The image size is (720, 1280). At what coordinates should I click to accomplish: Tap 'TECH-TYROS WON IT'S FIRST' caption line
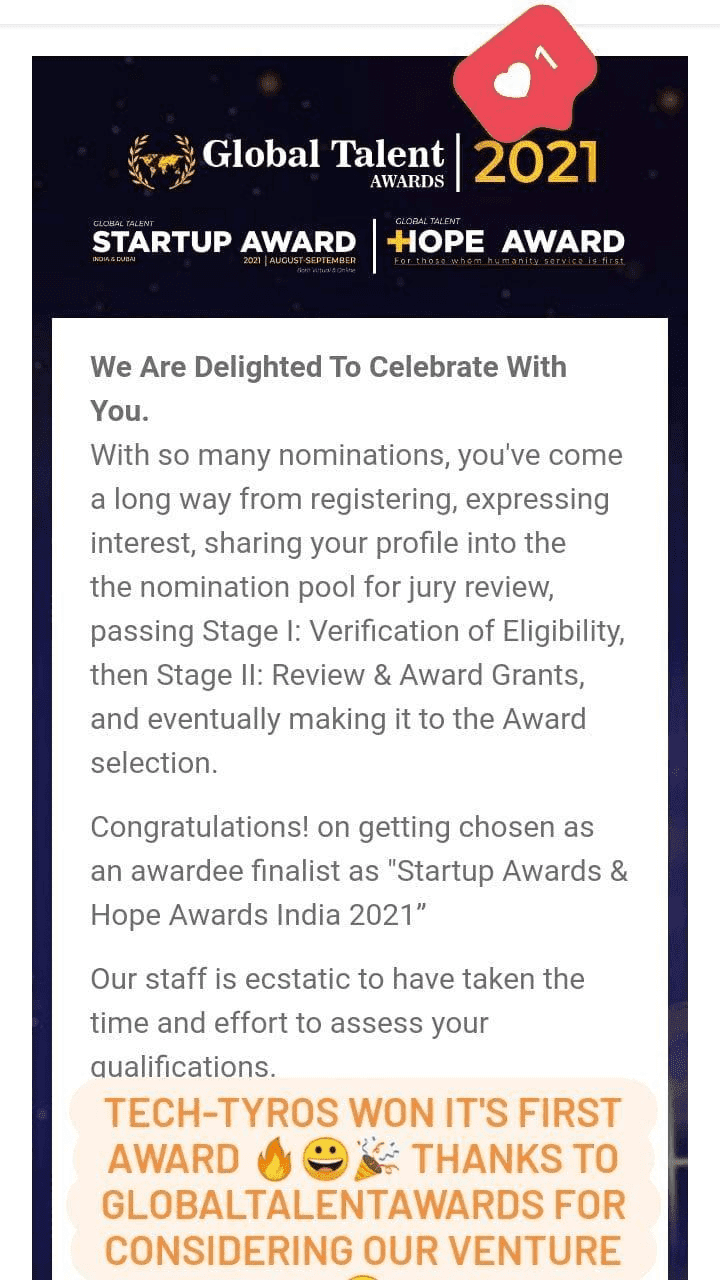363,1113
